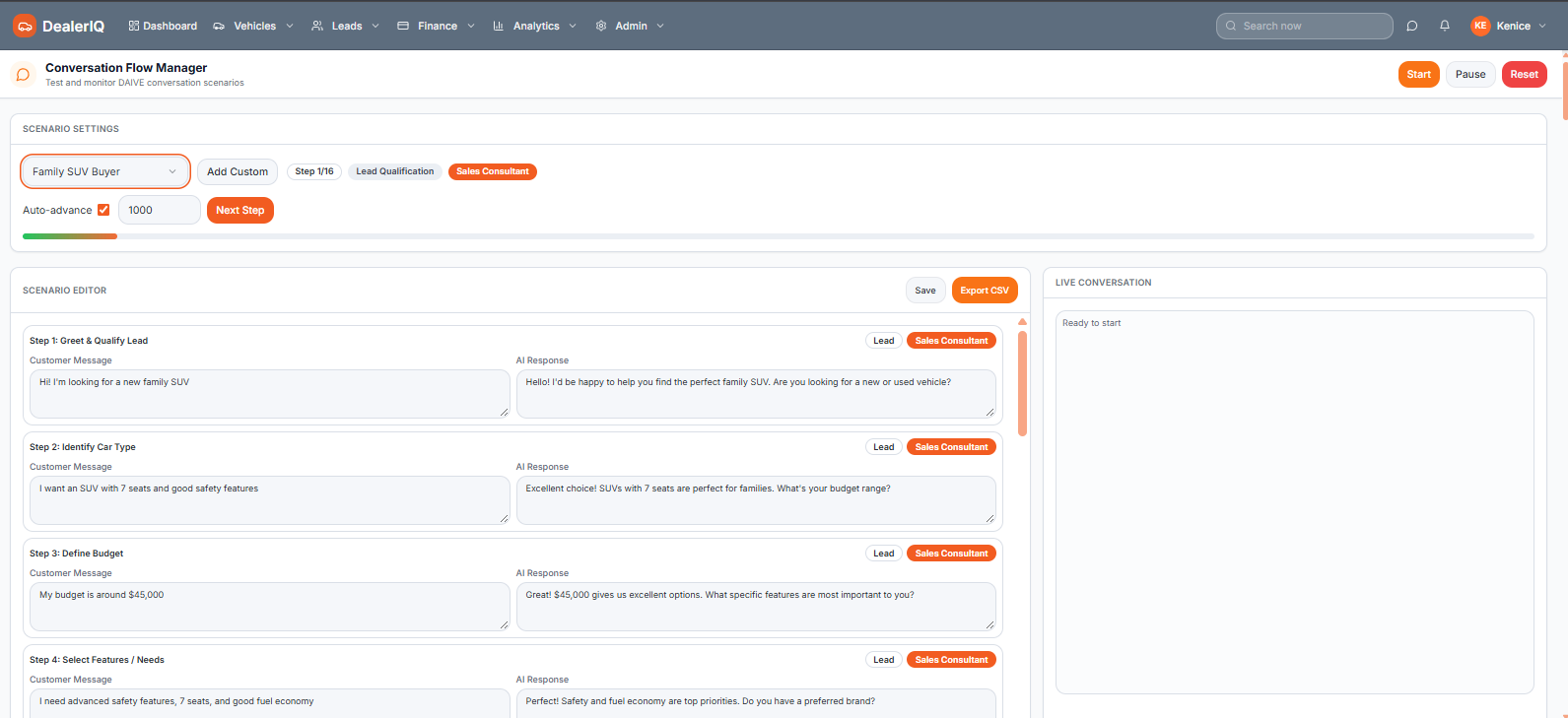Start the conversation scenario
Screen dimensions: 1568x718
tap(1419, 74)
